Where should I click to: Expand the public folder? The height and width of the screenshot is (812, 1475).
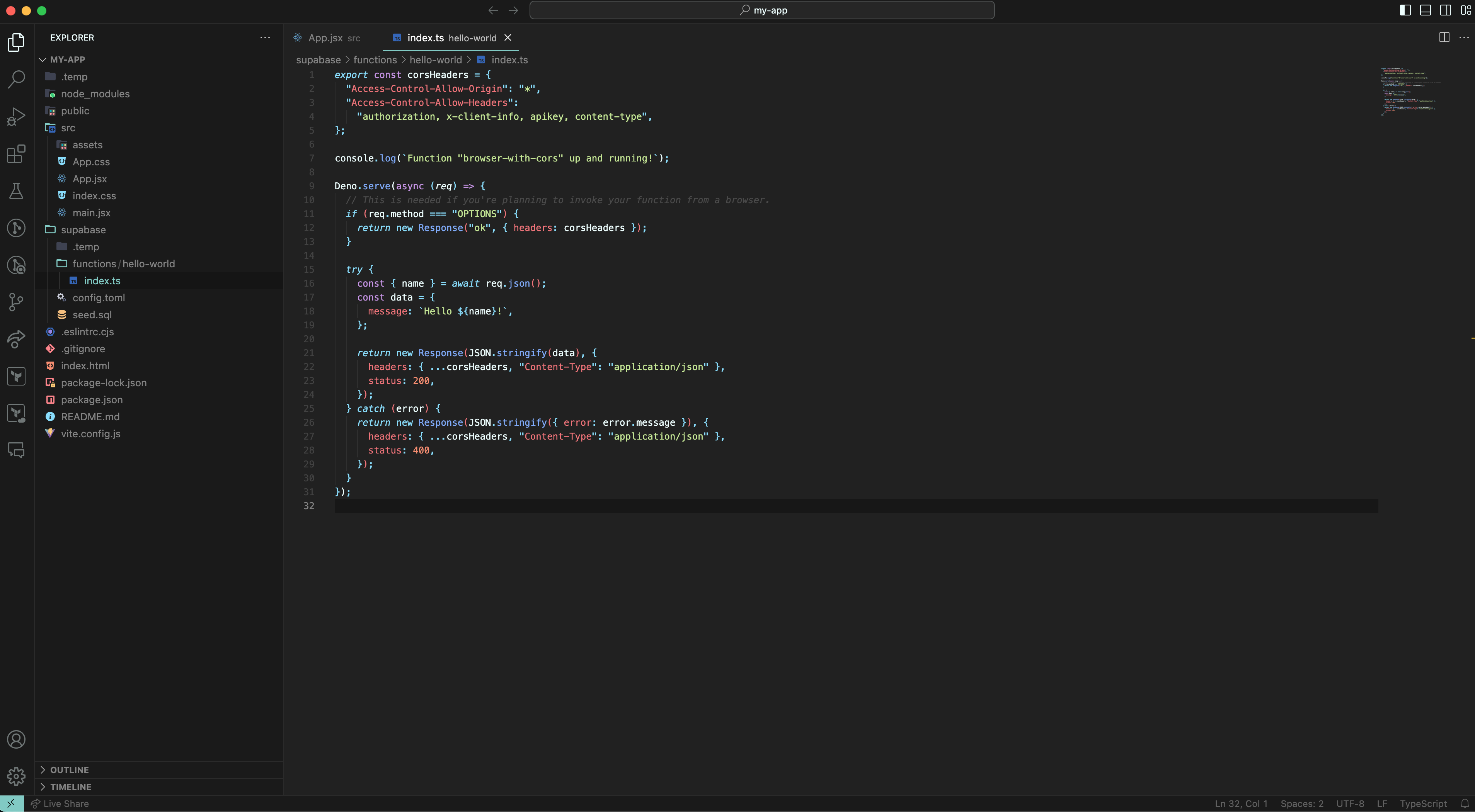tap(159, 111)
